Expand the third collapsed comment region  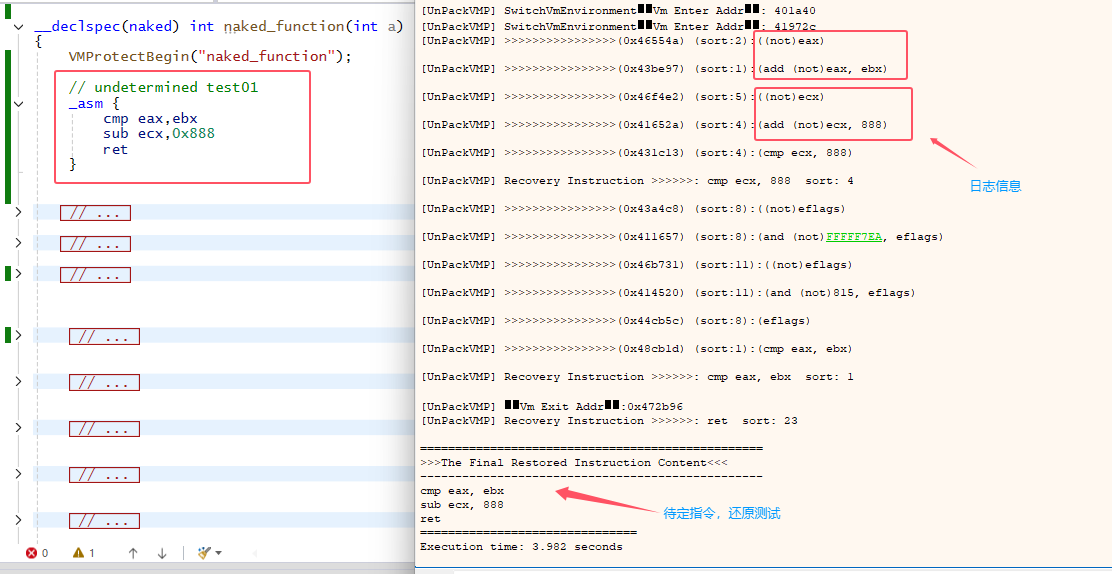tap(19, 274)
